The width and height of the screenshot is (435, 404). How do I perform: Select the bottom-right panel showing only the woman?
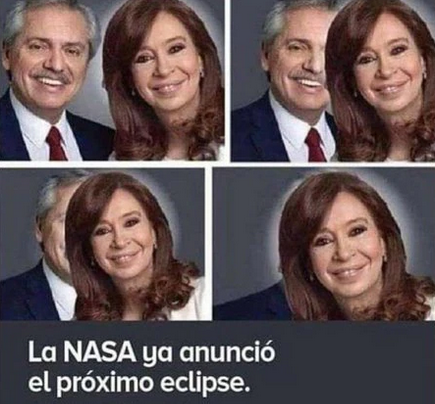pos(324,244)
